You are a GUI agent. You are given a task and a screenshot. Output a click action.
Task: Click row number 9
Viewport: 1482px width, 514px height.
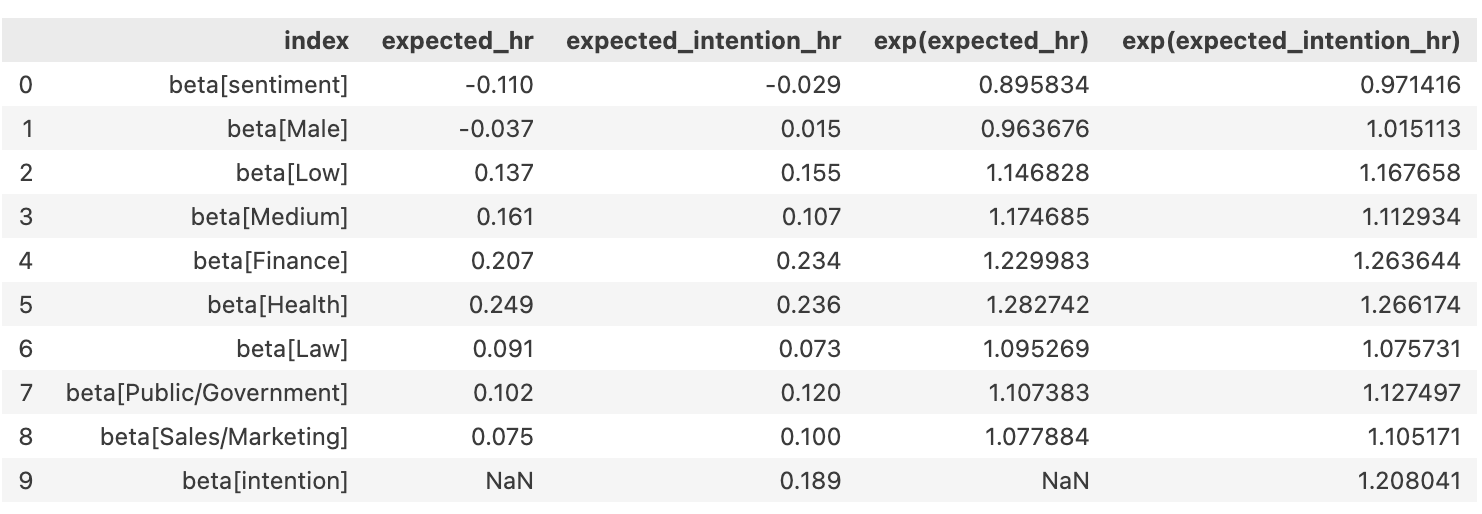26,481
